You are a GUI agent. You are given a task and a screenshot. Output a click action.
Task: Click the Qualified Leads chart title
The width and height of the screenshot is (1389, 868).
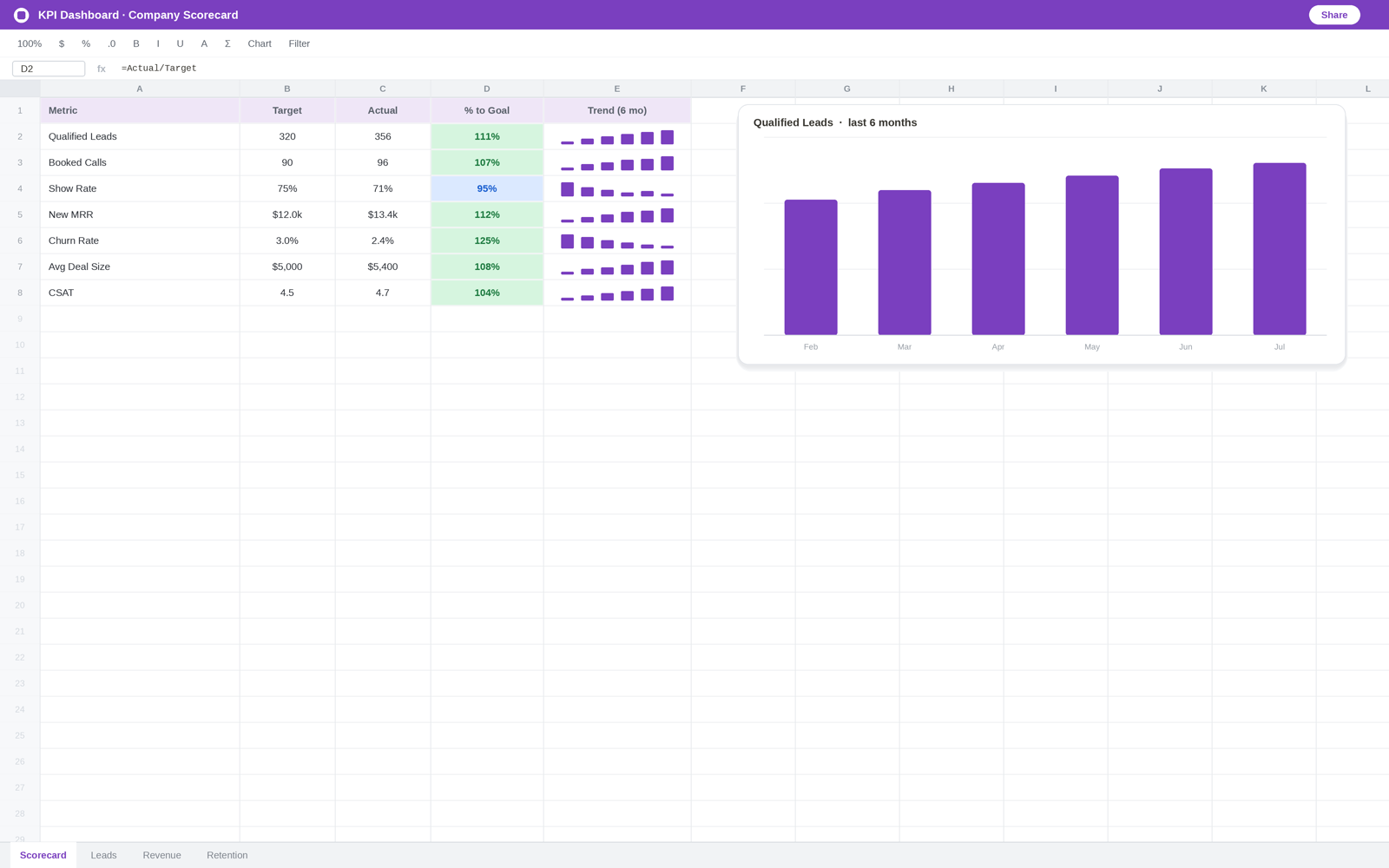coord(835,122)
